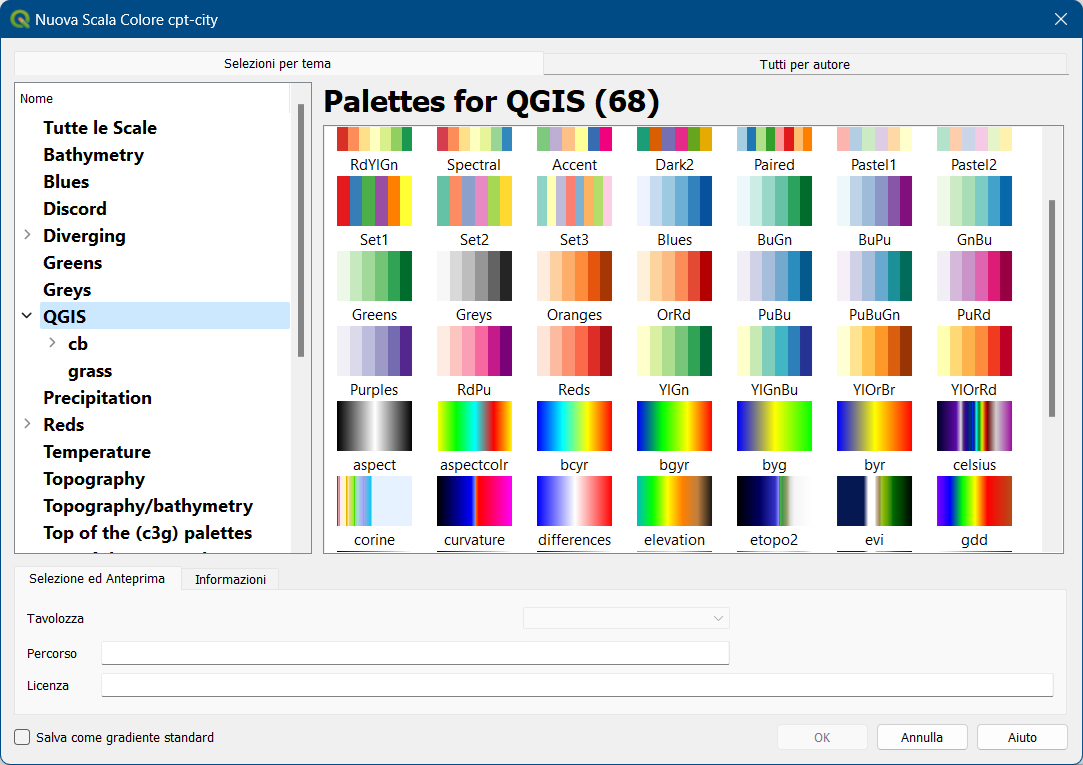The image size is (1083, 765).
Task: Select the Set1 palette thumbnail
Action: tap(374, 201)
